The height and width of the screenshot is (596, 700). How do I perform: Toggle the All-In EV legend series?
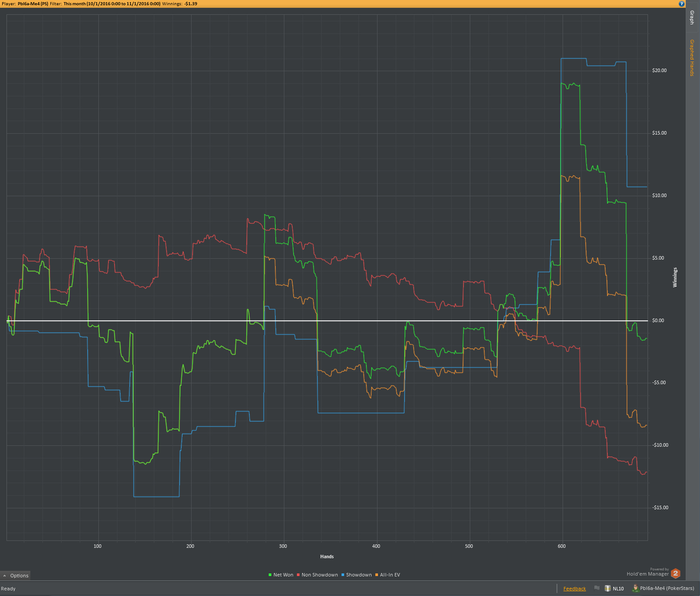tap(388, 575)
